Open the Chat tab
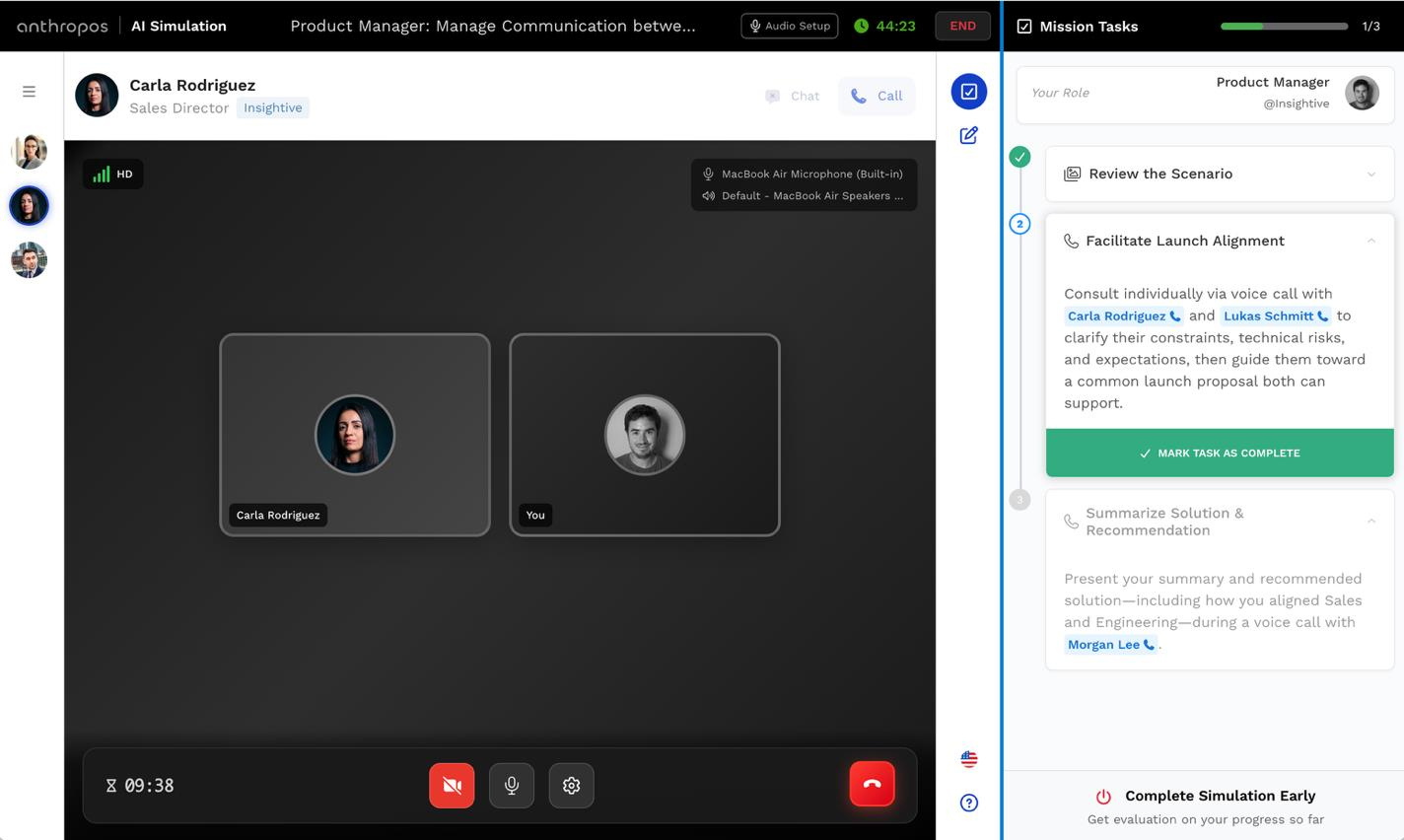 pos(793,96)
